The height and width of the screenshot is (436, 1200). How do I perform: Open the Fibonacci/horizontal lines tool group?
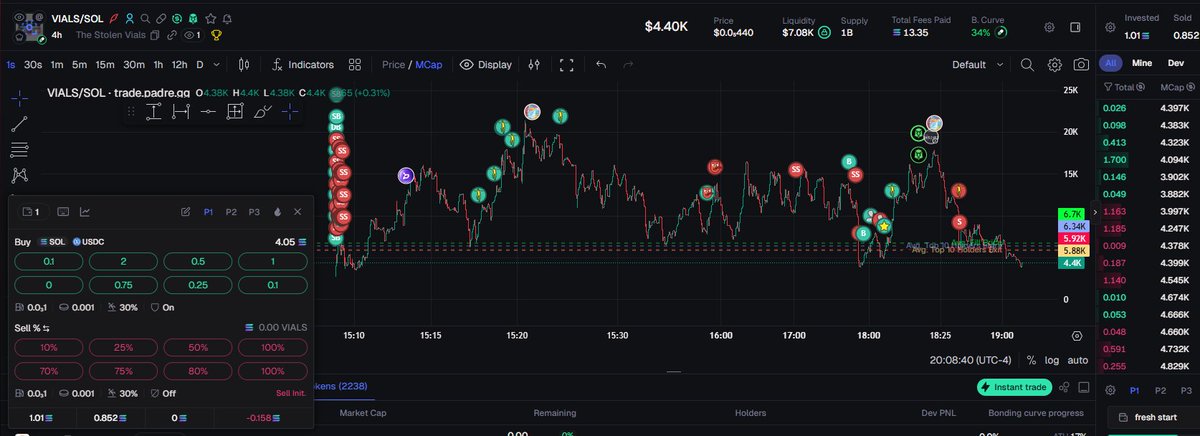[x=20, y=150]
